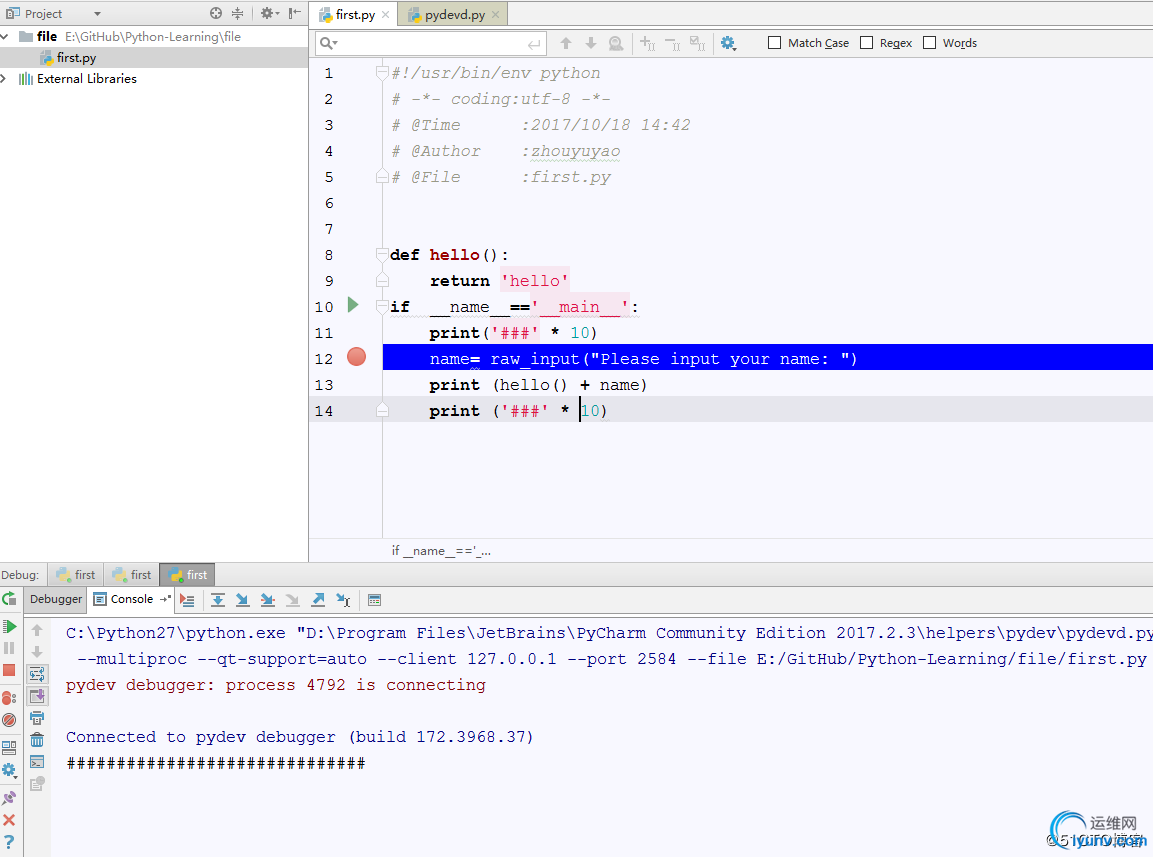Collapse all in Project panel
Viewport: 1153px width, 857px height.
pos(238,13)
